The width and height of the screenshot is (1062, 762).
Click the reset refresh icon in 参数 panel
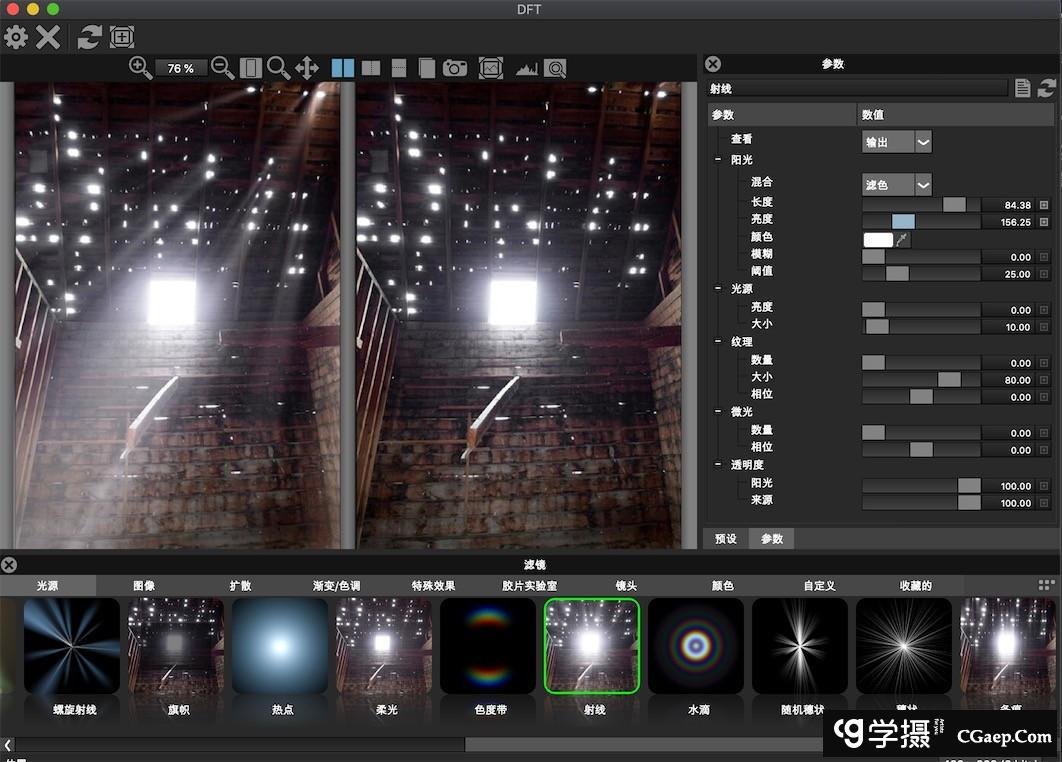1046,89
